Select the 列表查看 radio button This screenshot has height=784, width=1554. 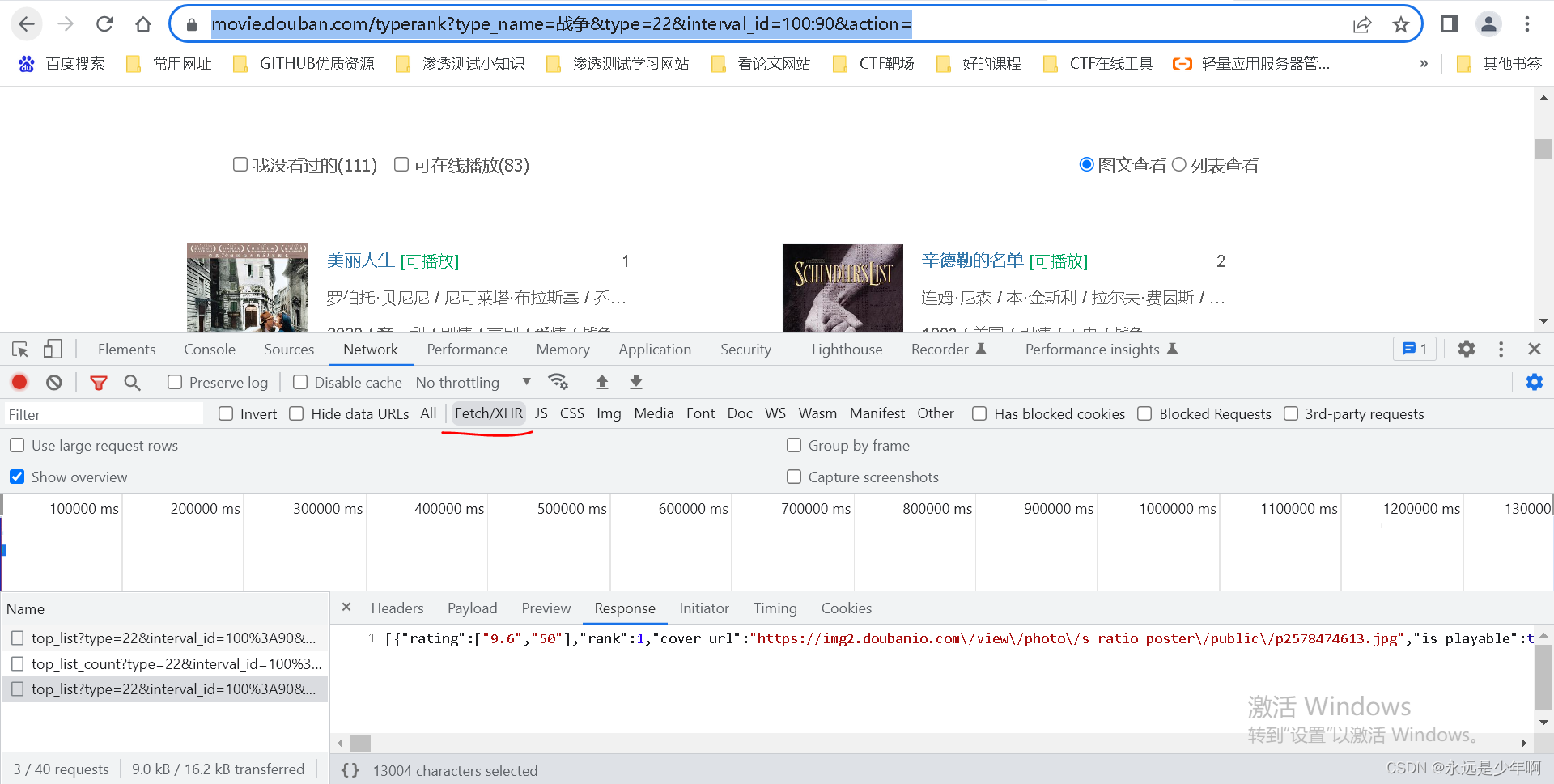1180,164
